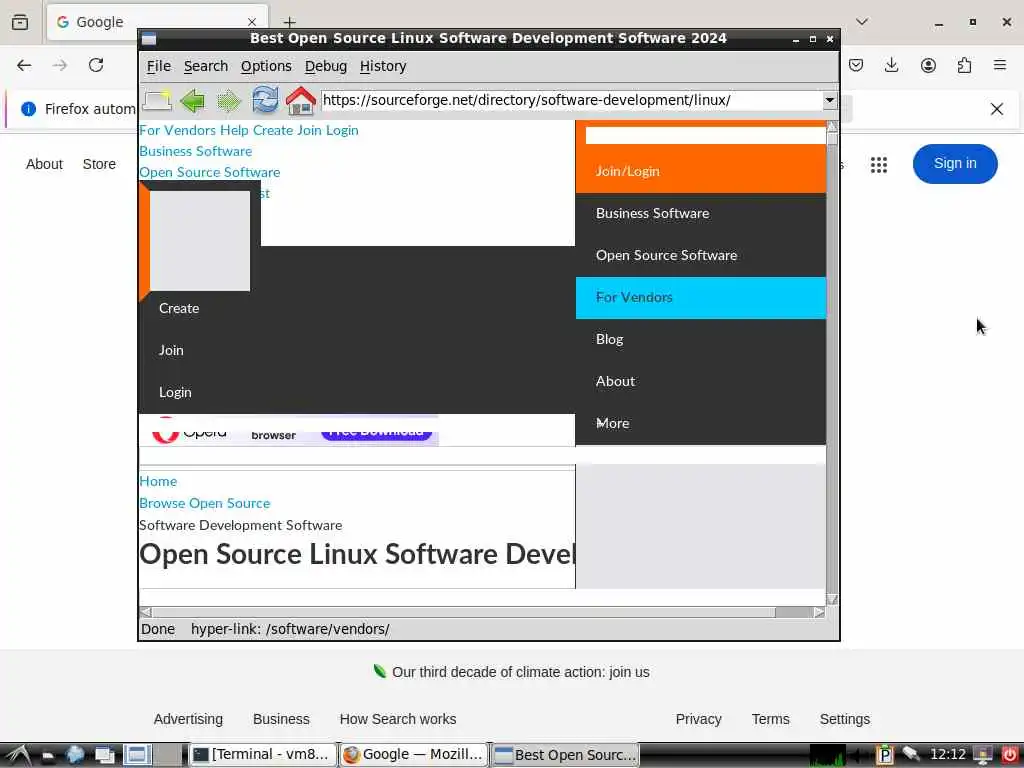Screen dimensions: 1024x768
Task: Open the Google apps grid icon
Action: [x=879, y=165]
